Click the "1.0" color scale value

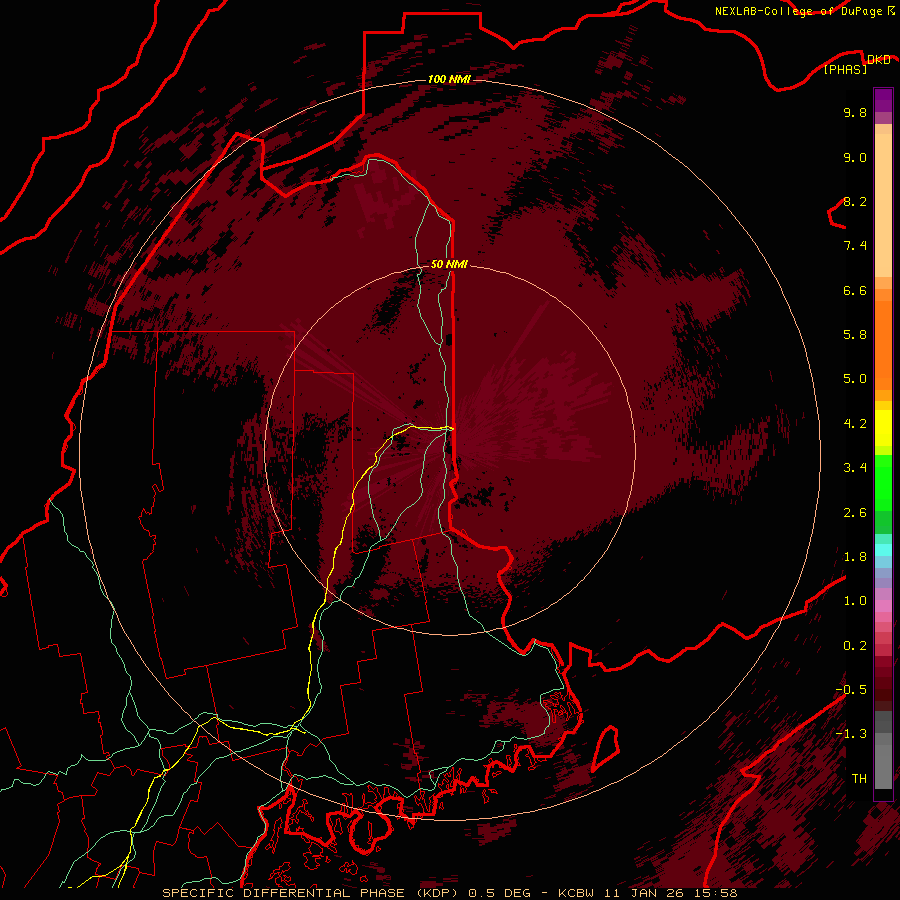(855, 601)
